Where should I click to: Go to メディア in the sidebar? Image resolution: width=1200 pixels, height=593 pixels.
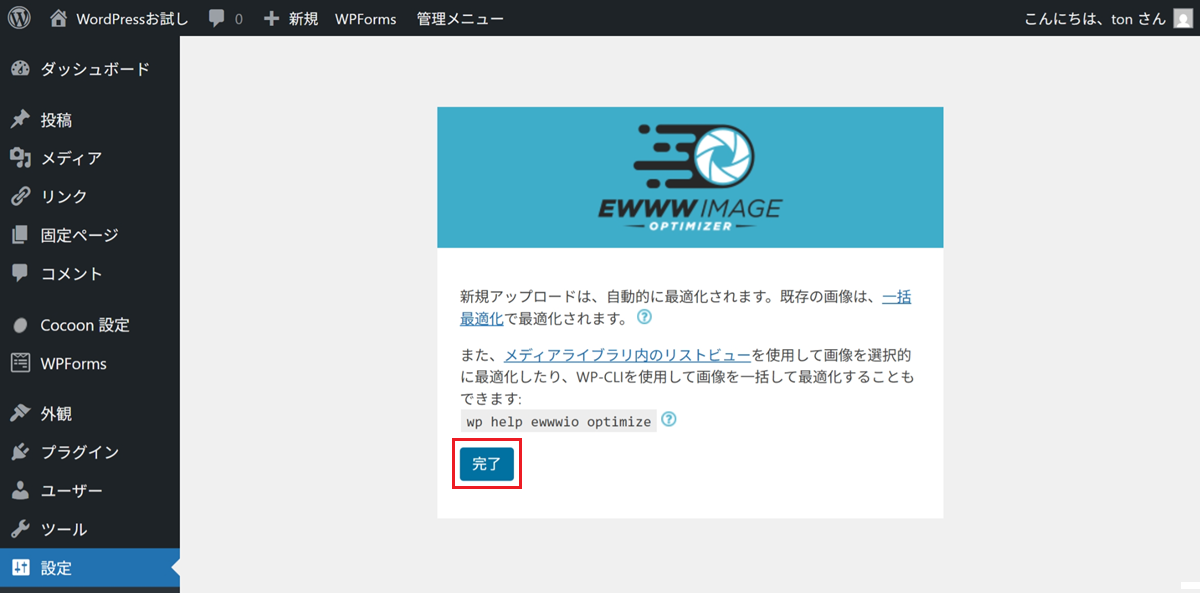pos(70,158)
